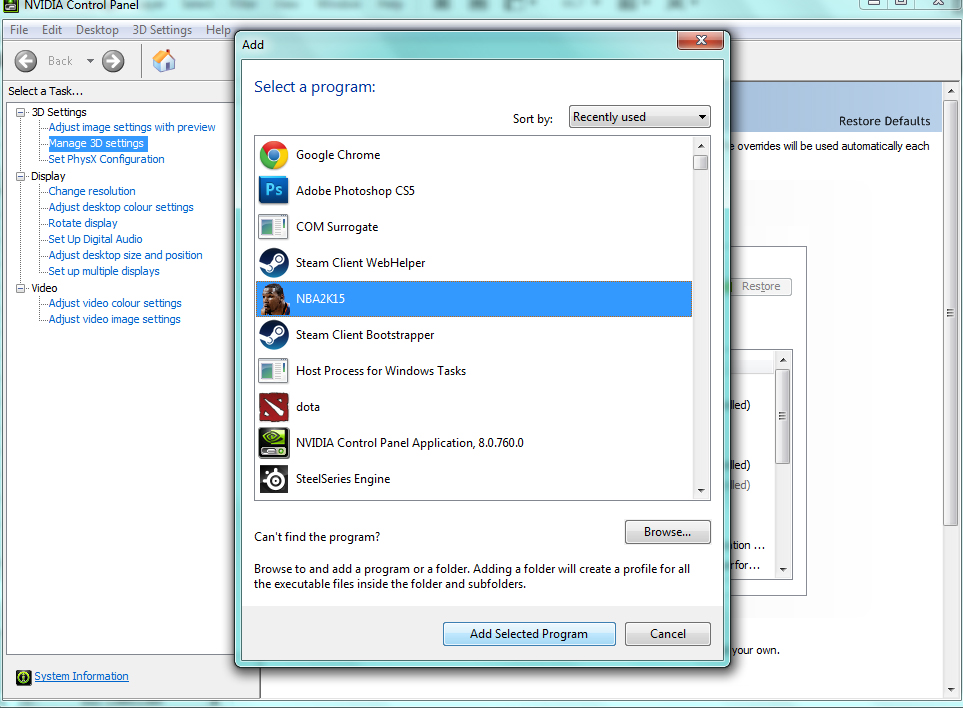Click the red dota icon
The image size is (963, 708).
[274, 407]
